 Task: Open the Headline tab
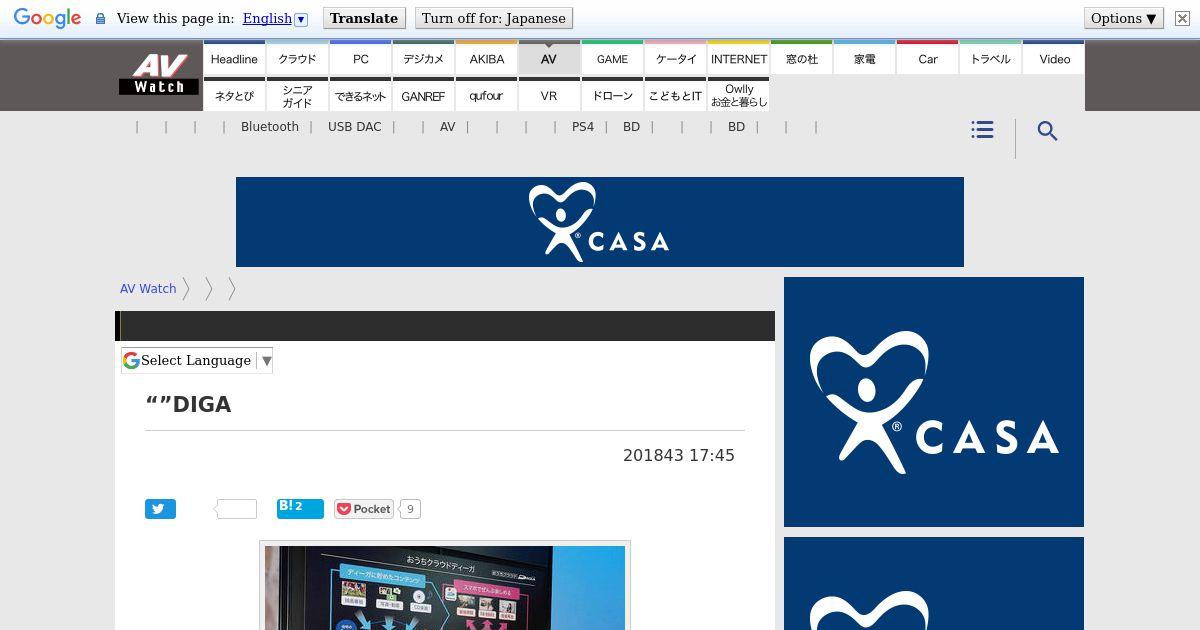click(x=234, y=58)
